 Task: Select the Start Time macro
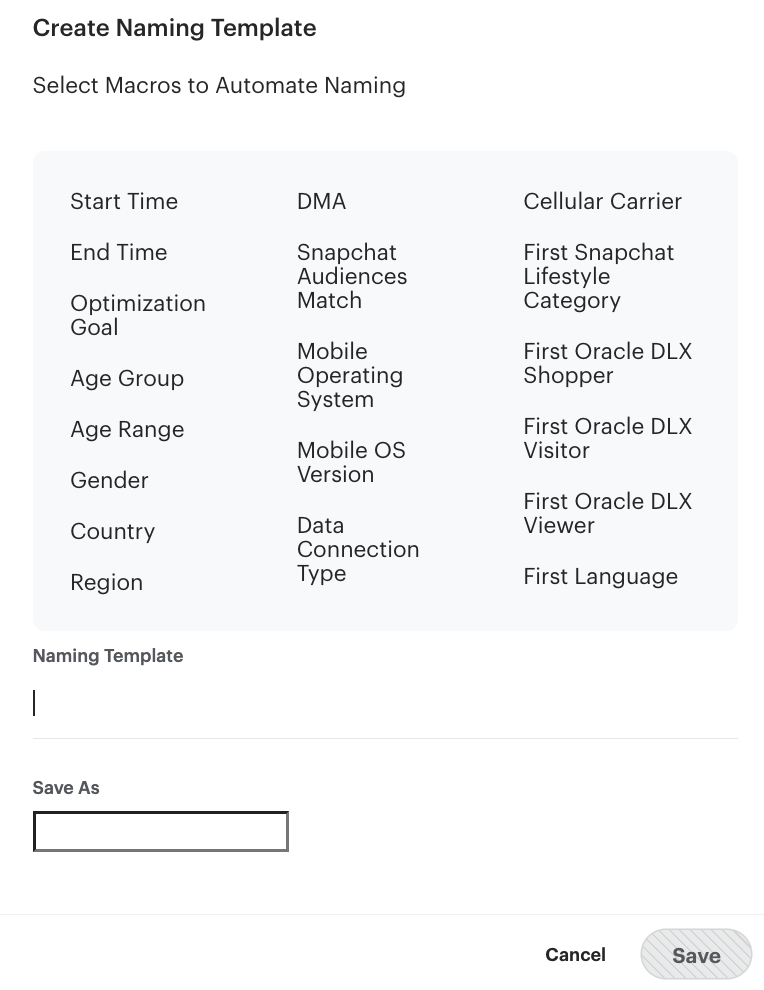tap(124, 201)
